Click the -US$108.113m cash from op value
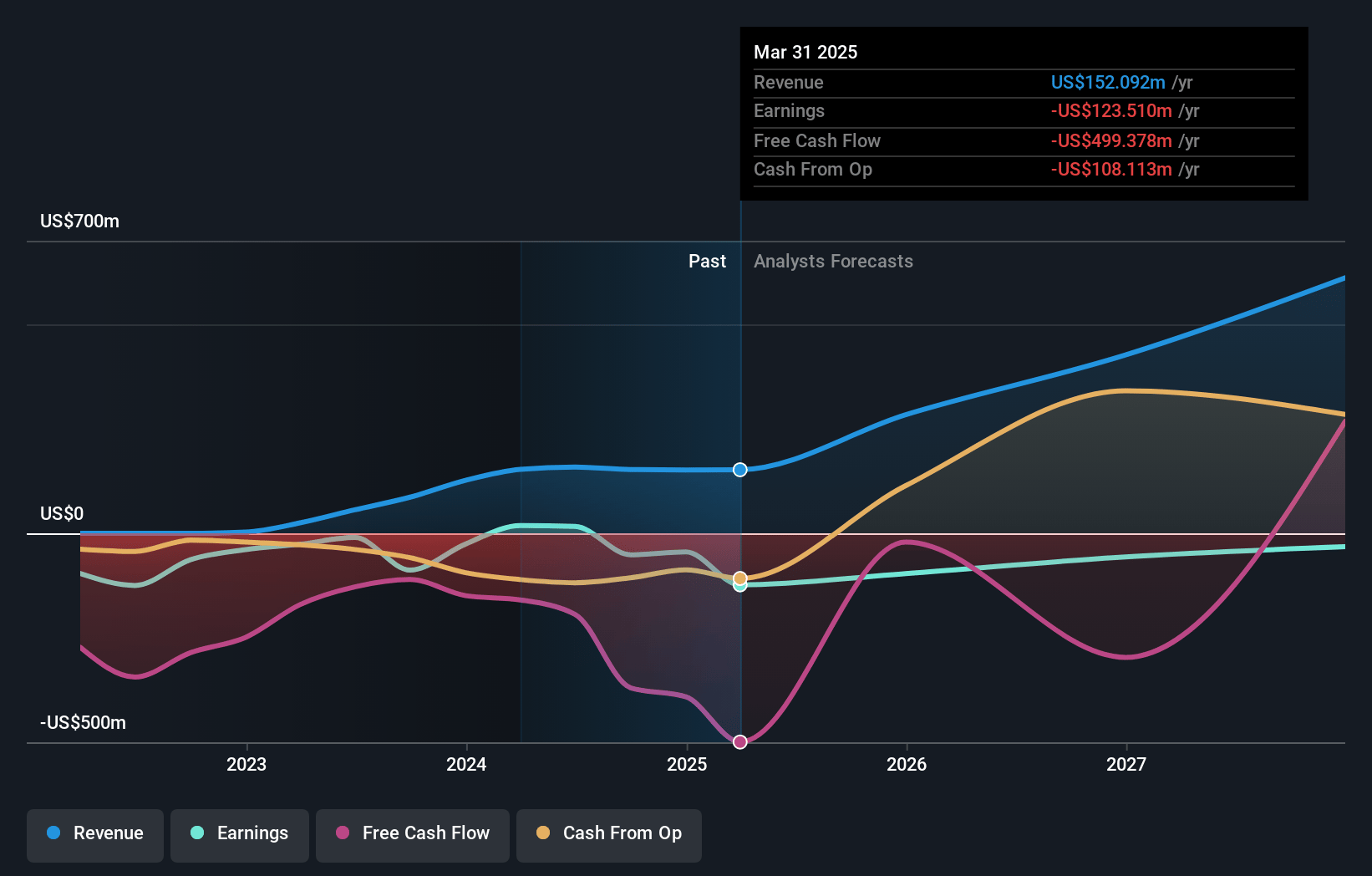1372x876 pixels. (1111, 169)
